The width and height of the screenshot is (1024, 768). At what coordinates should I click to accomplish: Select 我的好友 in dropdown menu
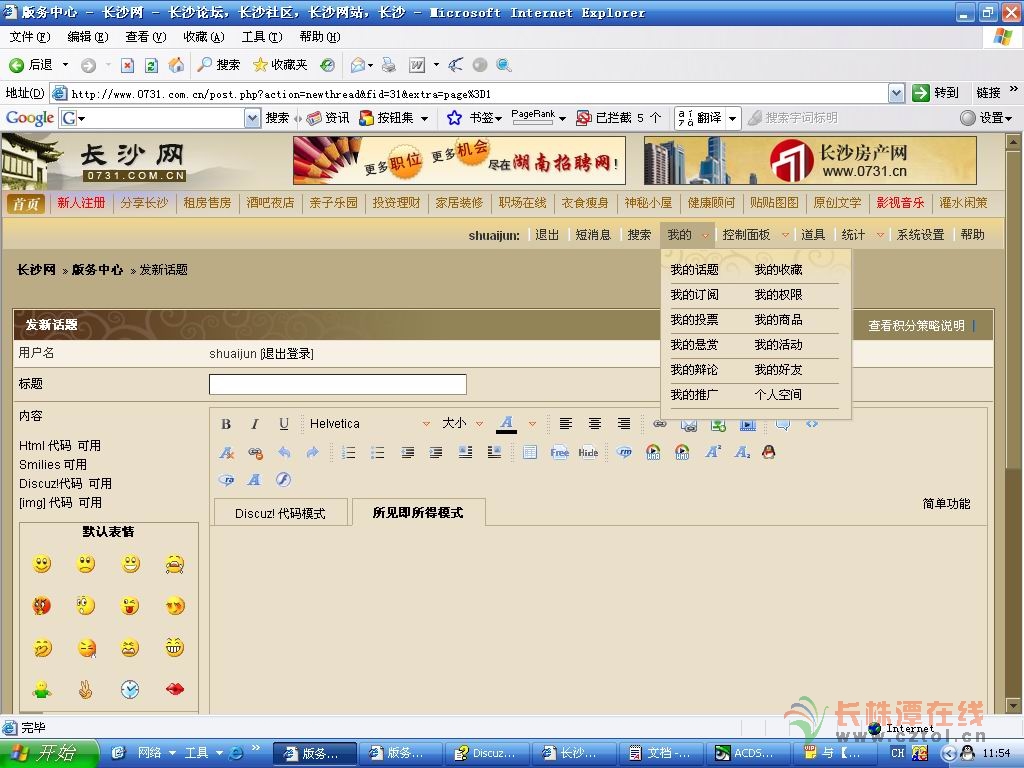click(x=778, y=370)
